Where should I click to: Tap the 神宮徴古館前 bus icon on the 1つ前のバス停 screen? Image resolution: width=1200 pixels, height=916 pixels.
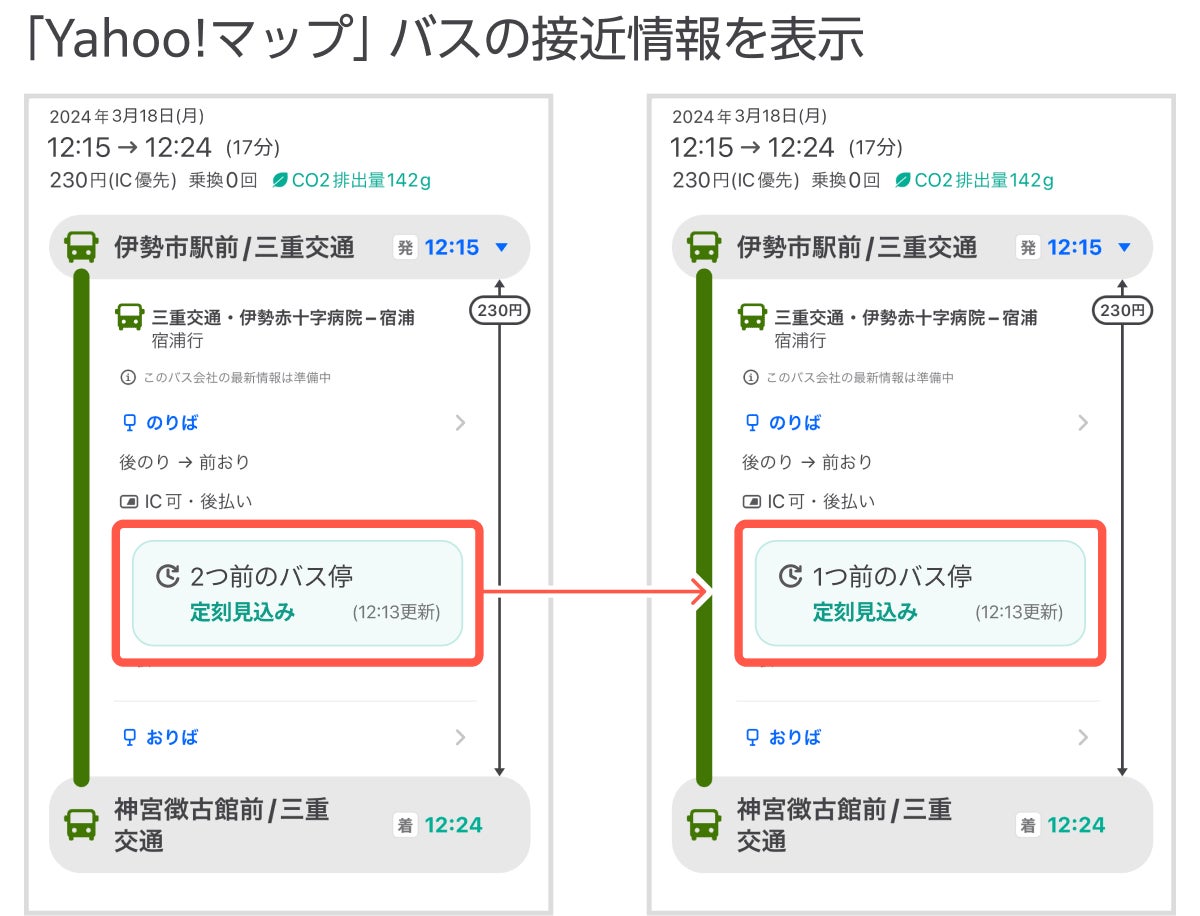(x=704, y=825)
